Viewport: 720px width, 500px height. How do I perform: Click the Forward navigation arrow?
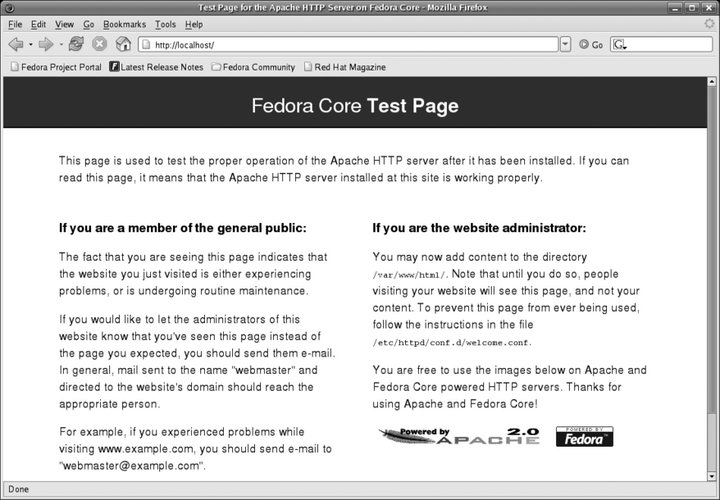tap(45, 45)
